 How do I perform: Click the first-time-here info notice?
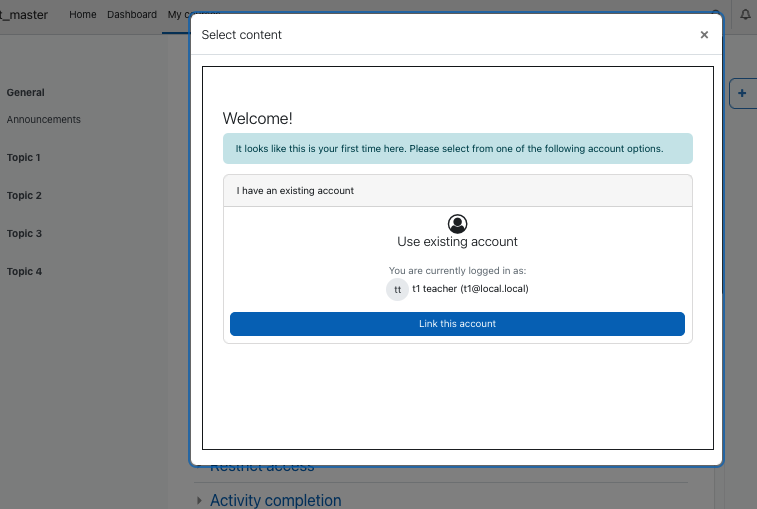tap(458, 149)
